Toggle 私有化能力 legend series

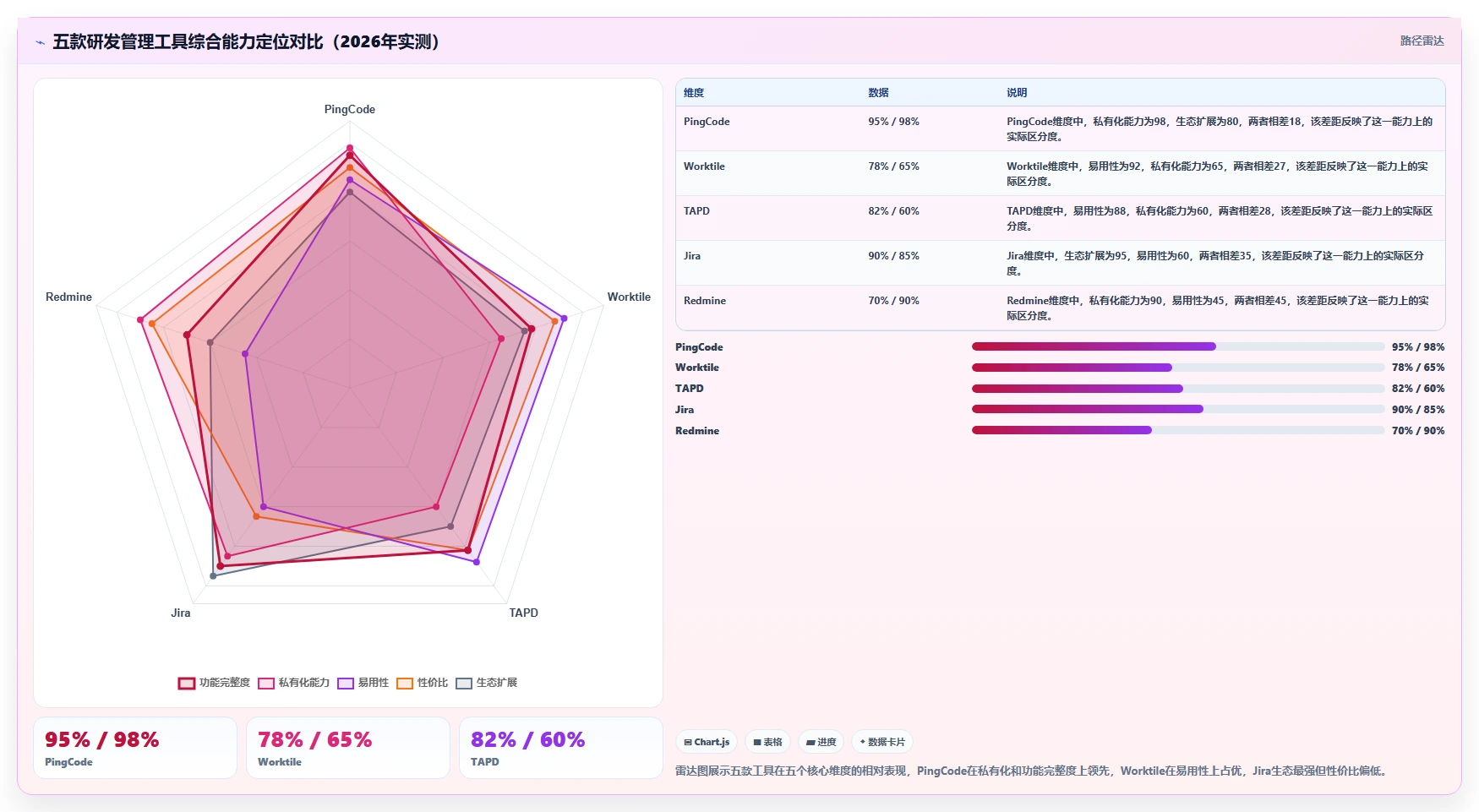coord(293,683)
